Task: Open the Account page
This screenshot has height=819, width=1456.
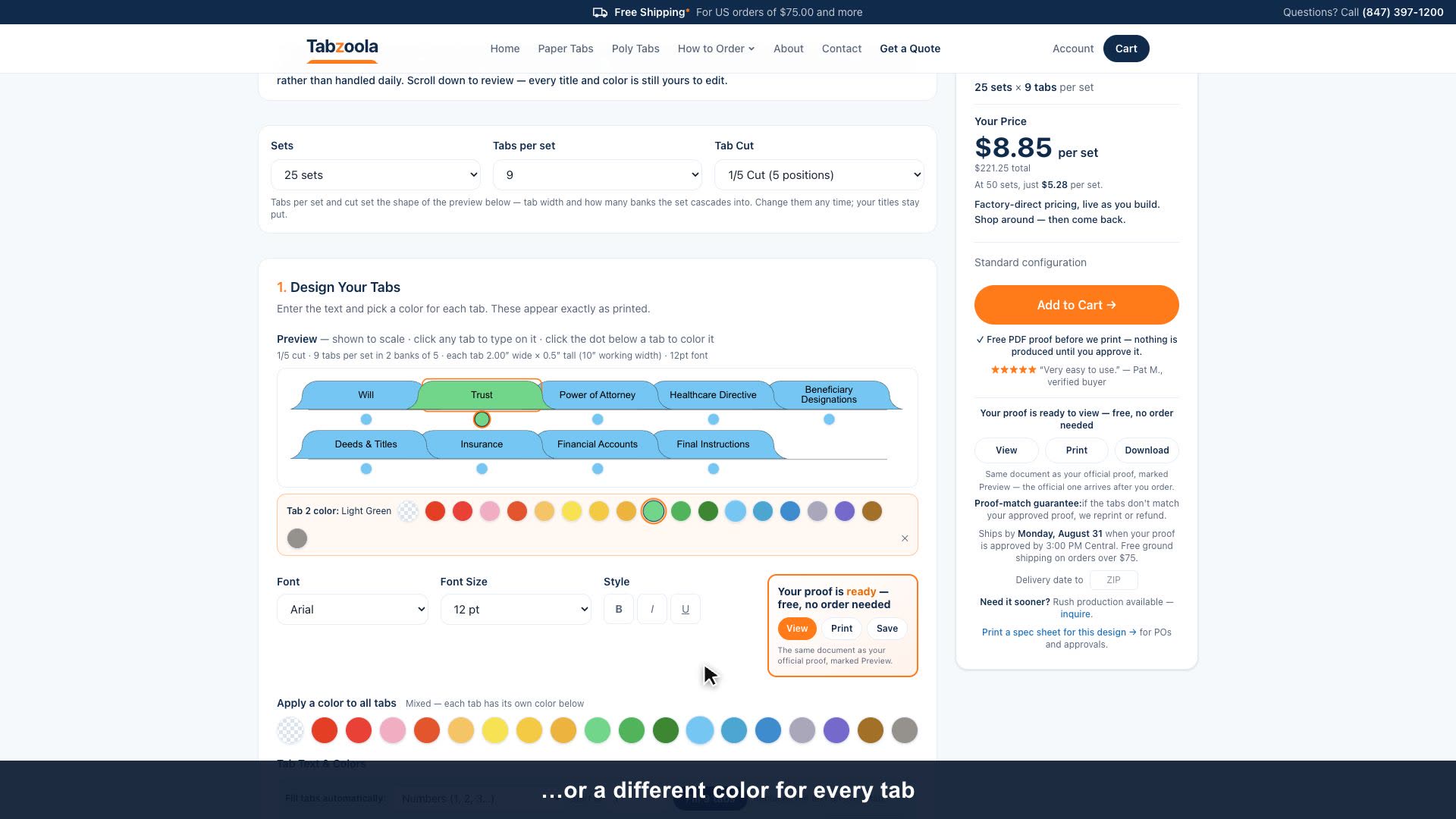Action: pyautogui.click(x=1073, y=49)
